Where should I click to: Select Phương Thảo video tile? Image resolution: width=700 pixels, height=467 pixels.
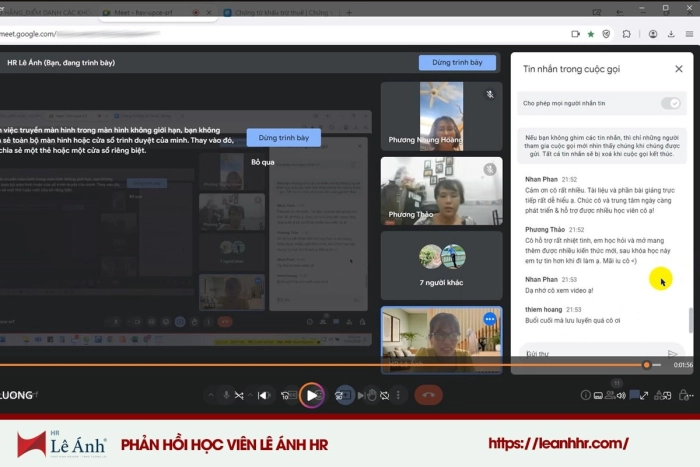pyautogui.click(x=441, y=191)
